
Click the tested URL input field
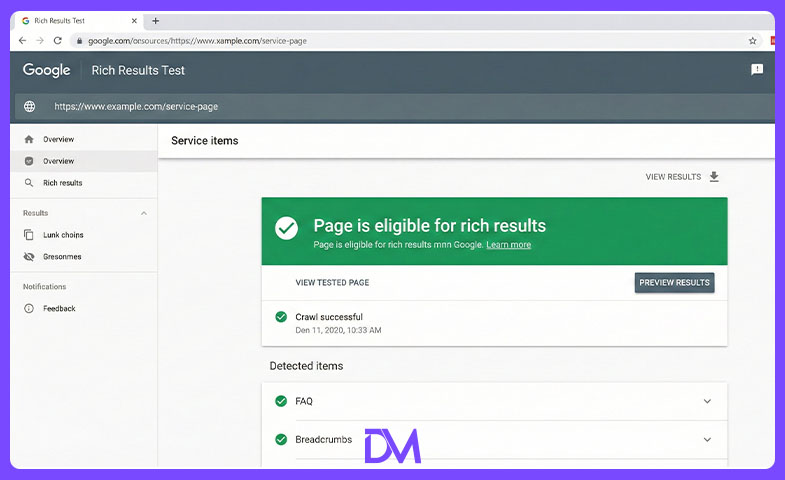tap(395, 106)
